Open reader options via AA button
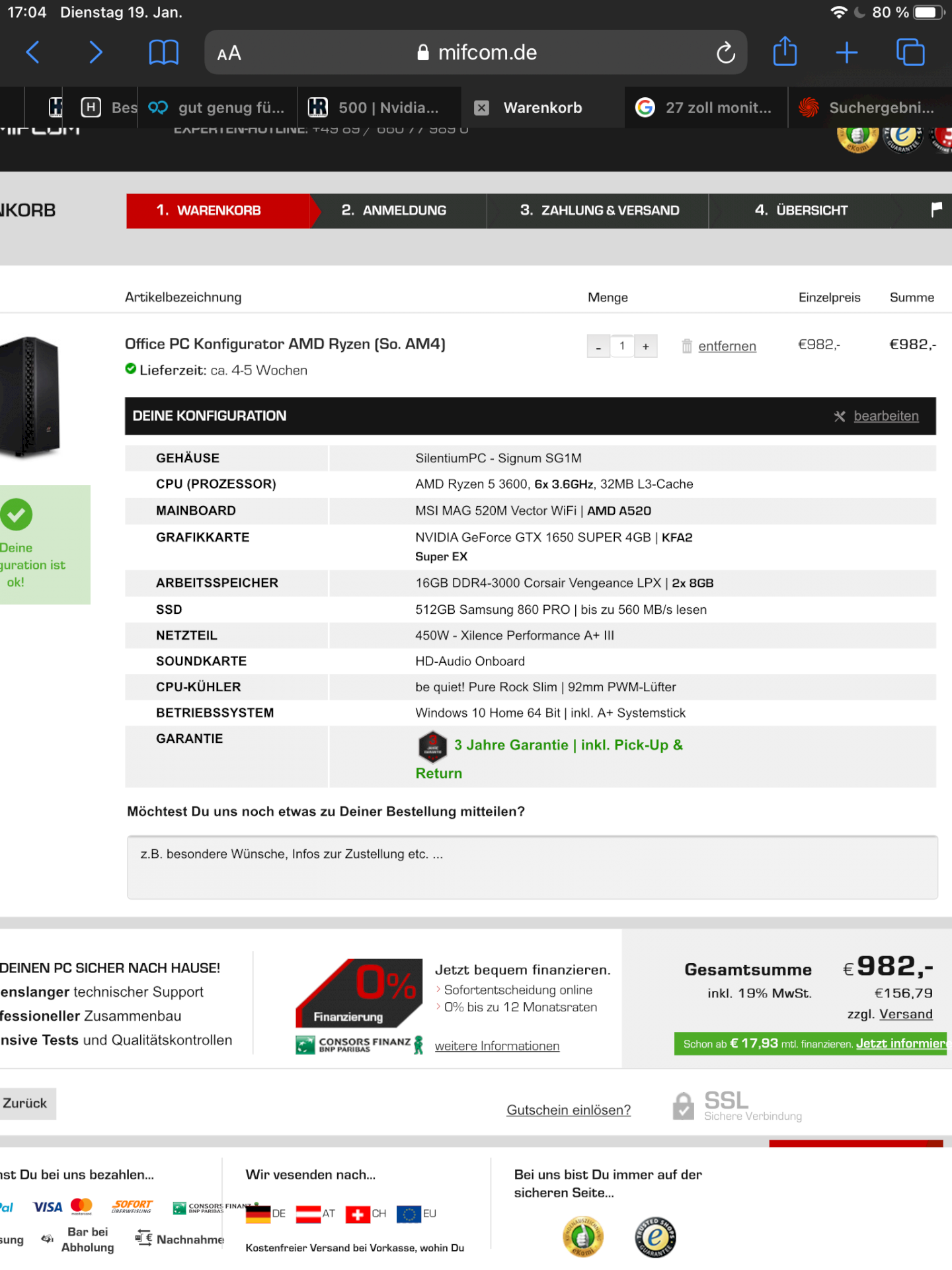952x1270 pixels. [229, 53]
